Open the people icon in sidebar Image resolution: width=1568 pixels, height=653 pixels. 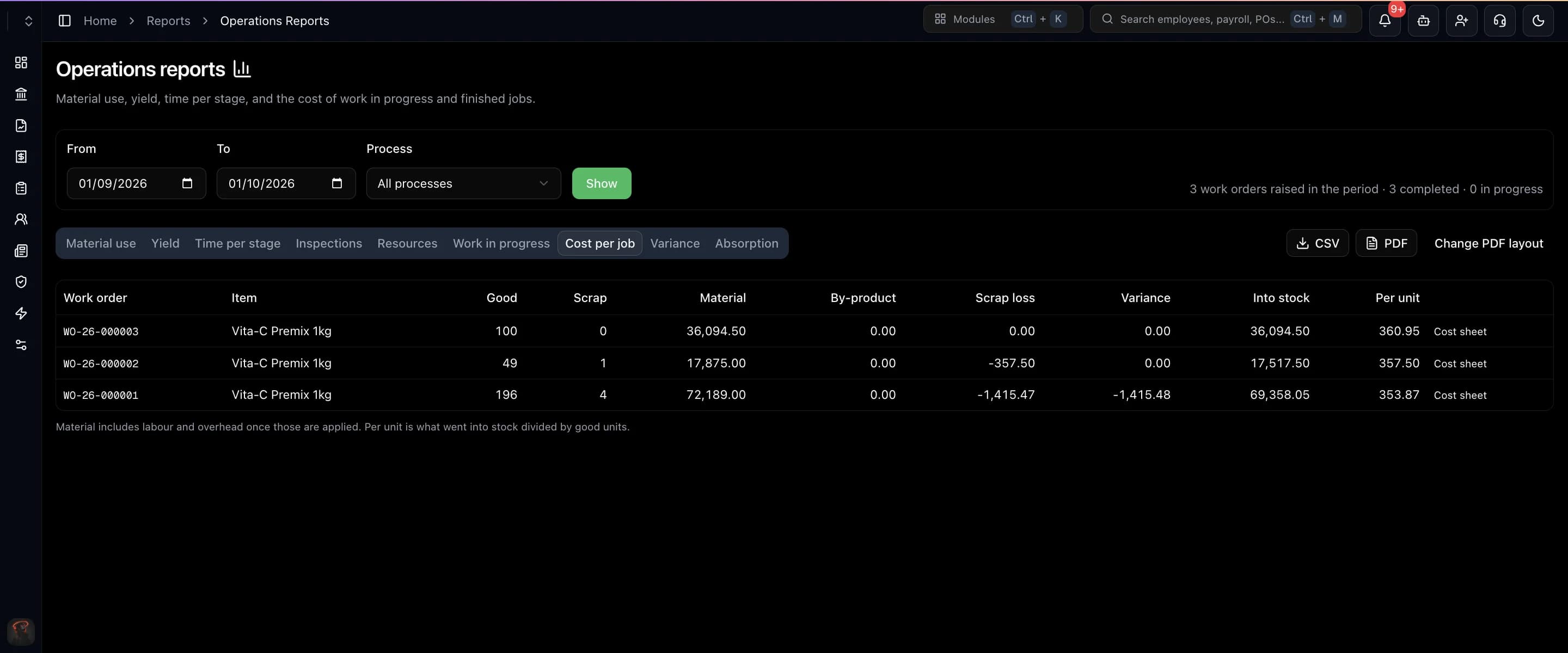[21, 219]
